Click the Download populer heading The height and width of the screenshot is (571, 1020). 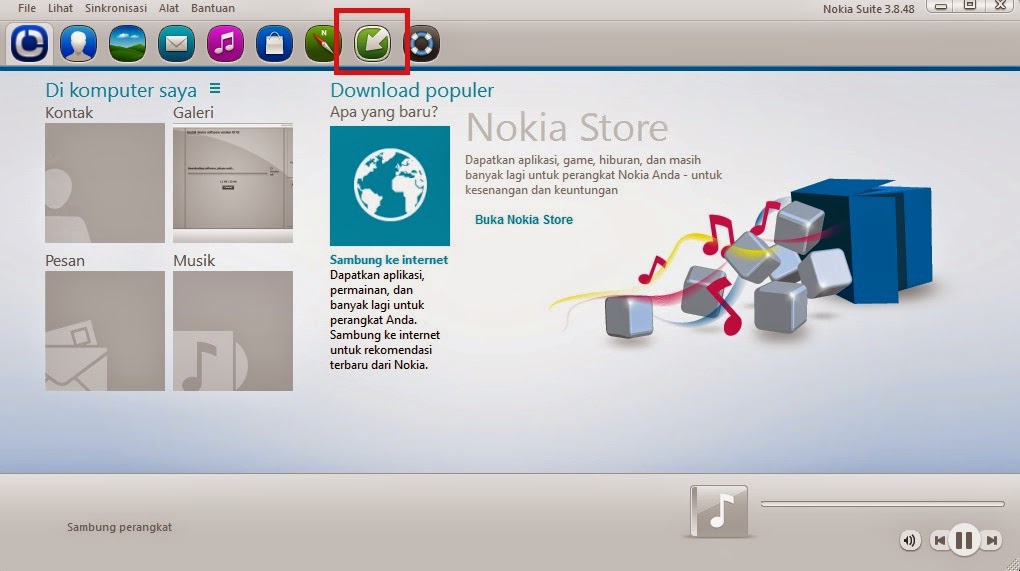412,90
